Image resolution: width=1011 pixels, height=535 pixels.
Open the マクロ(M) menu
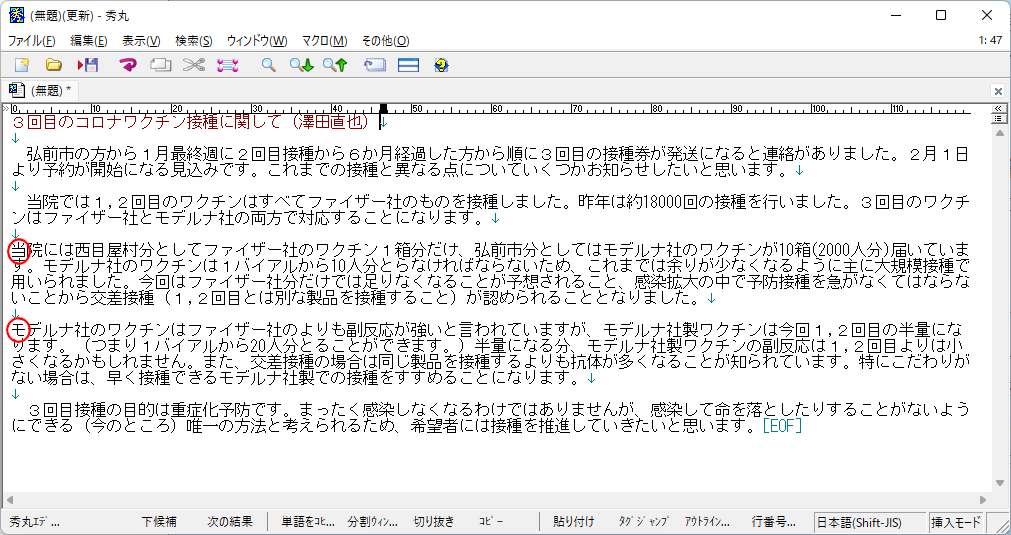tap(324, 41)
